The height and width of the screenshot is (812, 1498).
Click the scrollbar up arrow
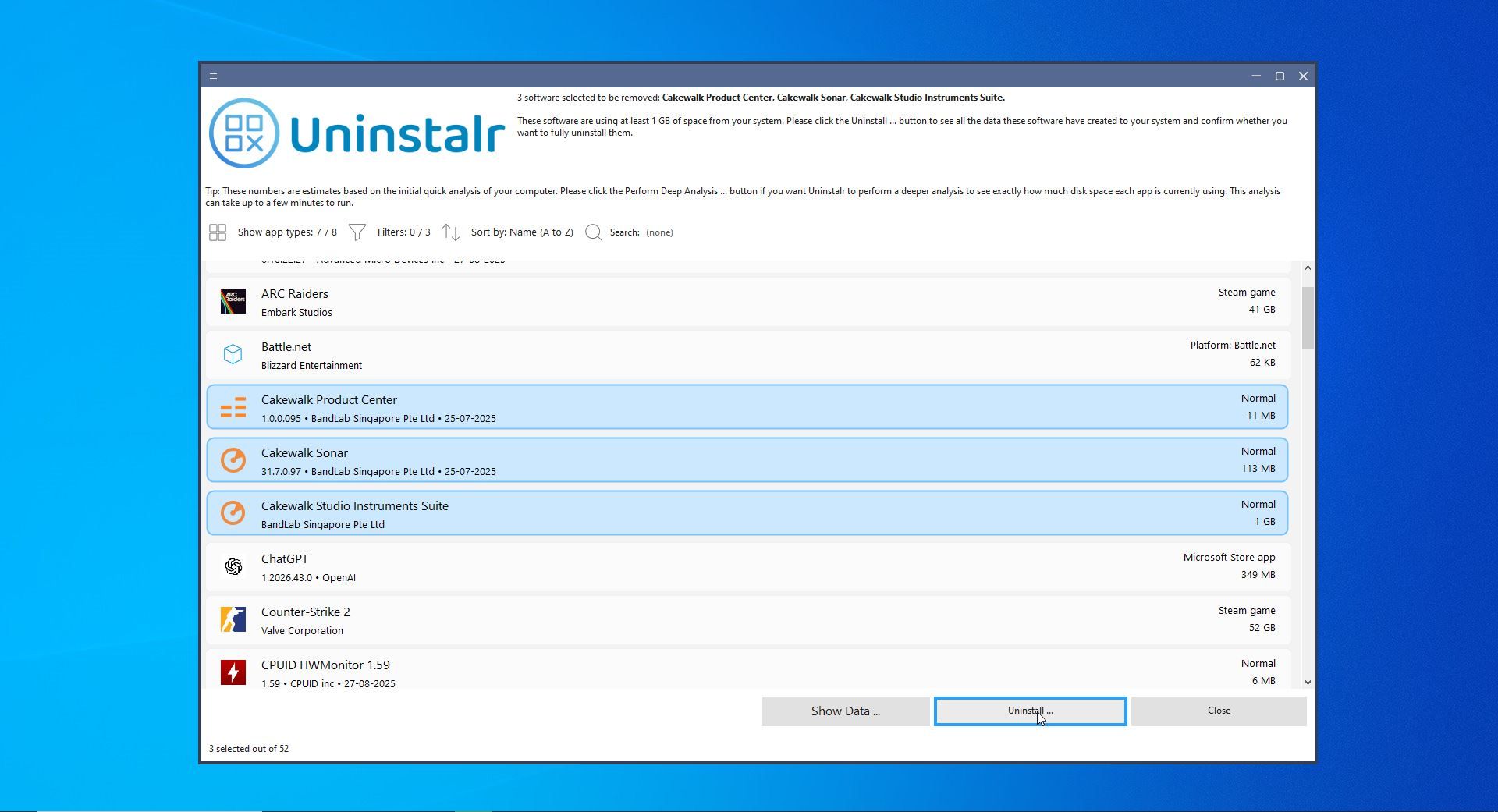pos(1308,268)
